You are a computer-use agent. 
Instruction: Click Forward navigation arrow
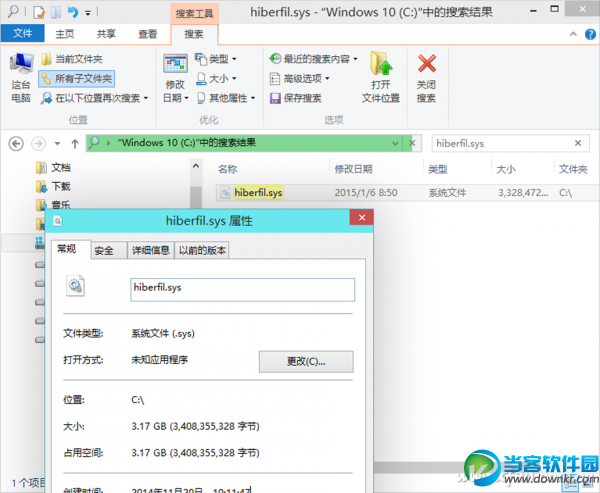click(x=38, y=144)
